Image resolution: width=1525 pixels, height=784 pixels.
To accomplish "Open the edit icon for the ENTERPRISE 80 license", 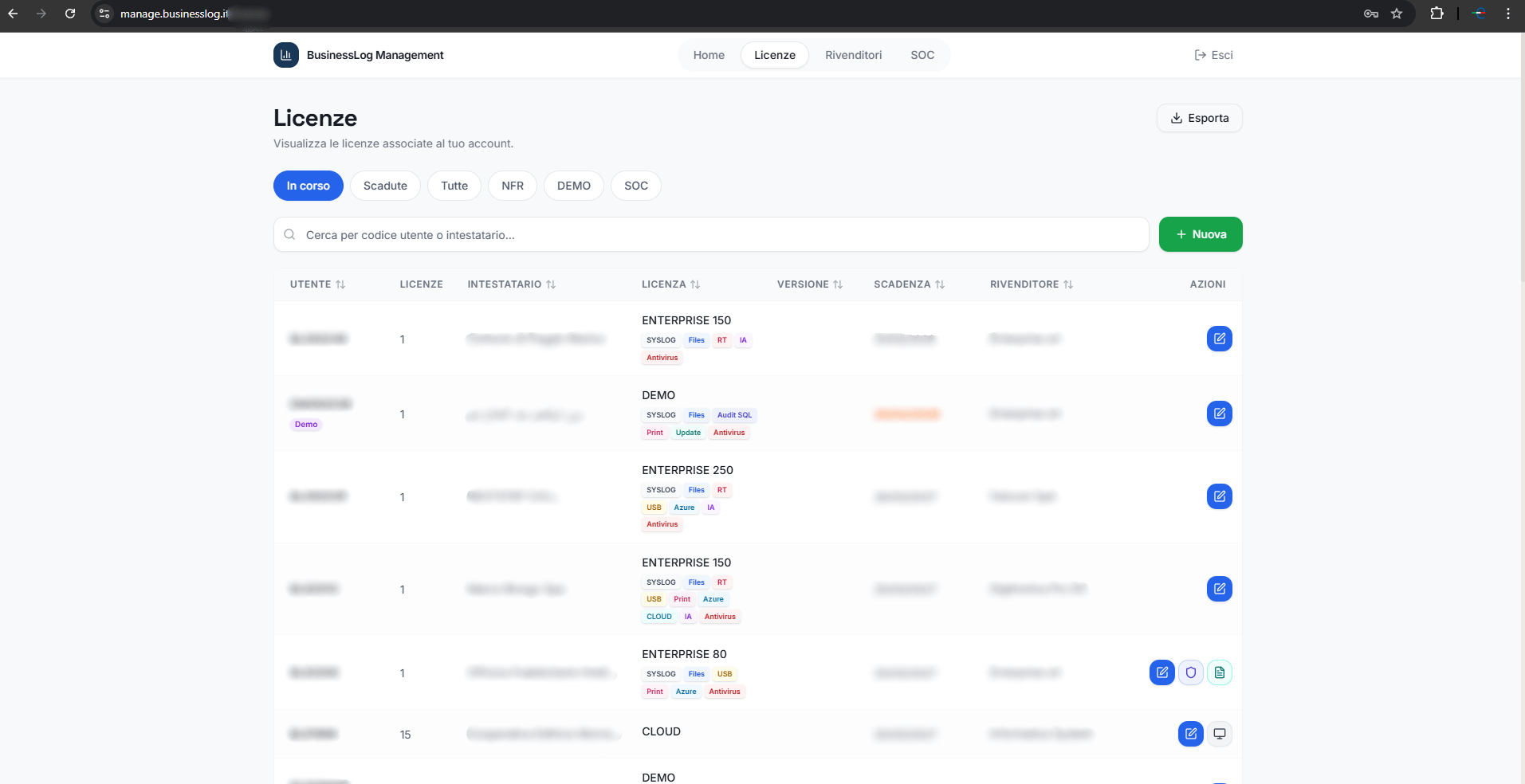I will (1161, 672).
